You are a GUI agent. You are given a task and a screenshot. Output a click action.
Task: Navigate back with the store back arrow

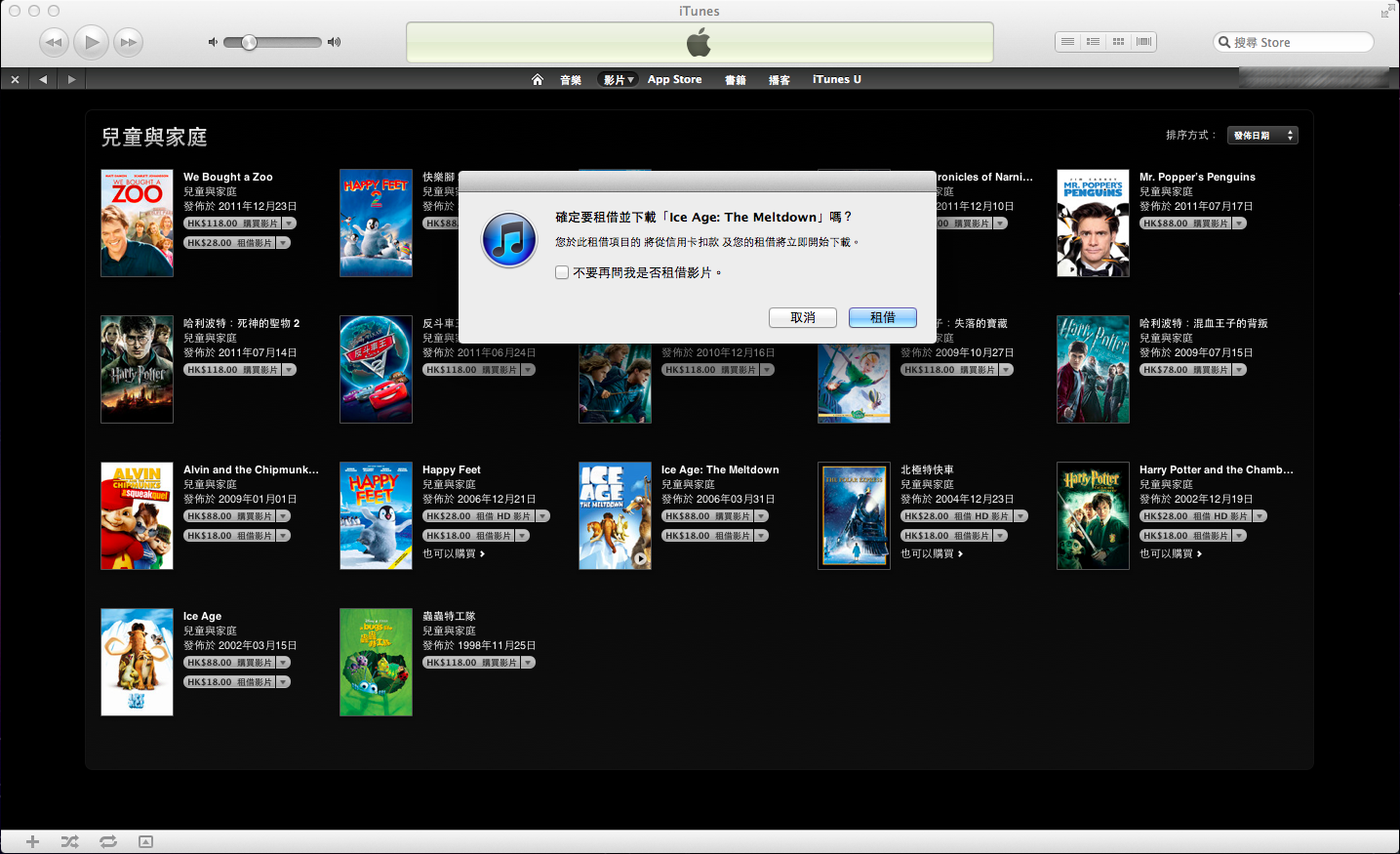pos(43,80)
